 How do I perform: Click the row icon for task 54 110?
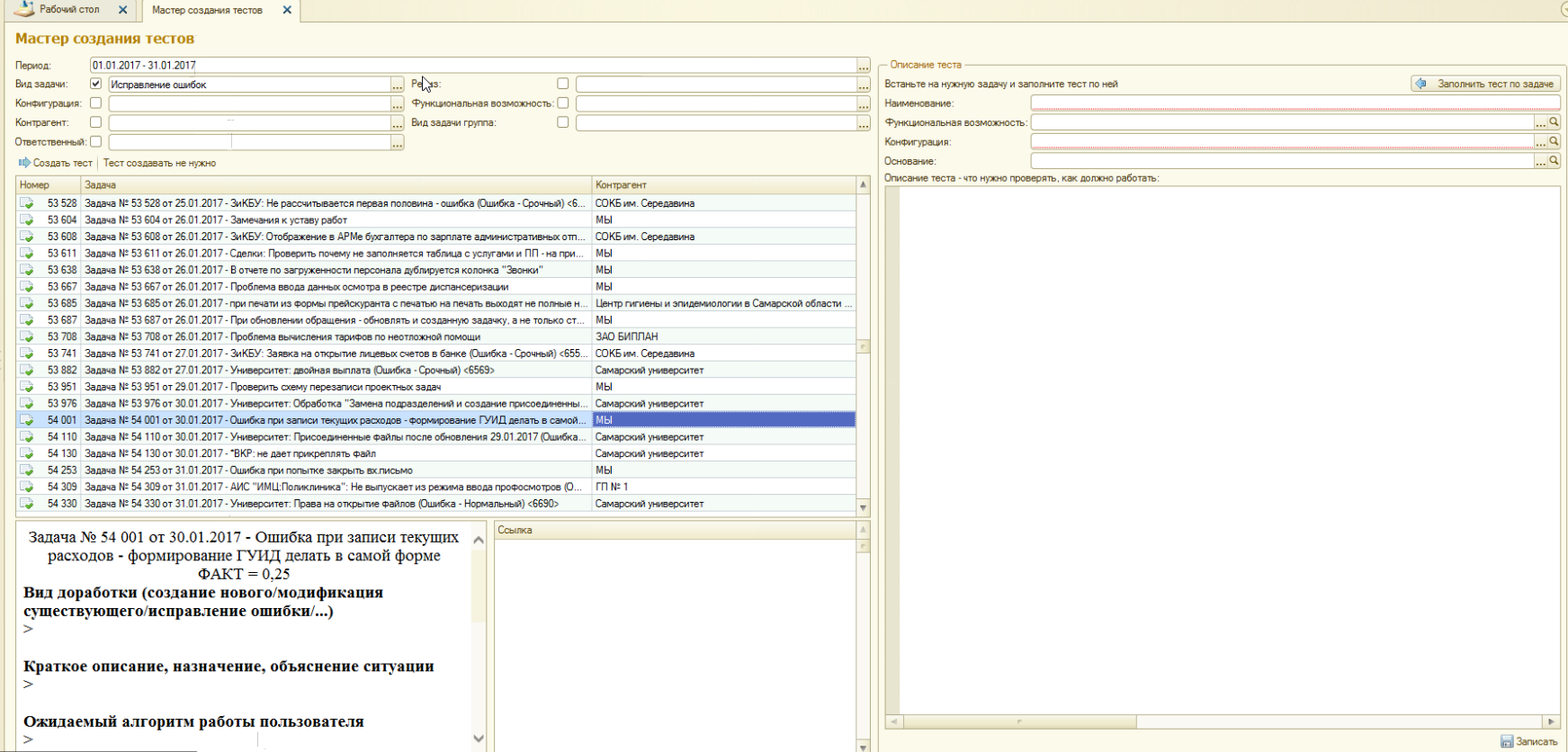click(27, 436)
